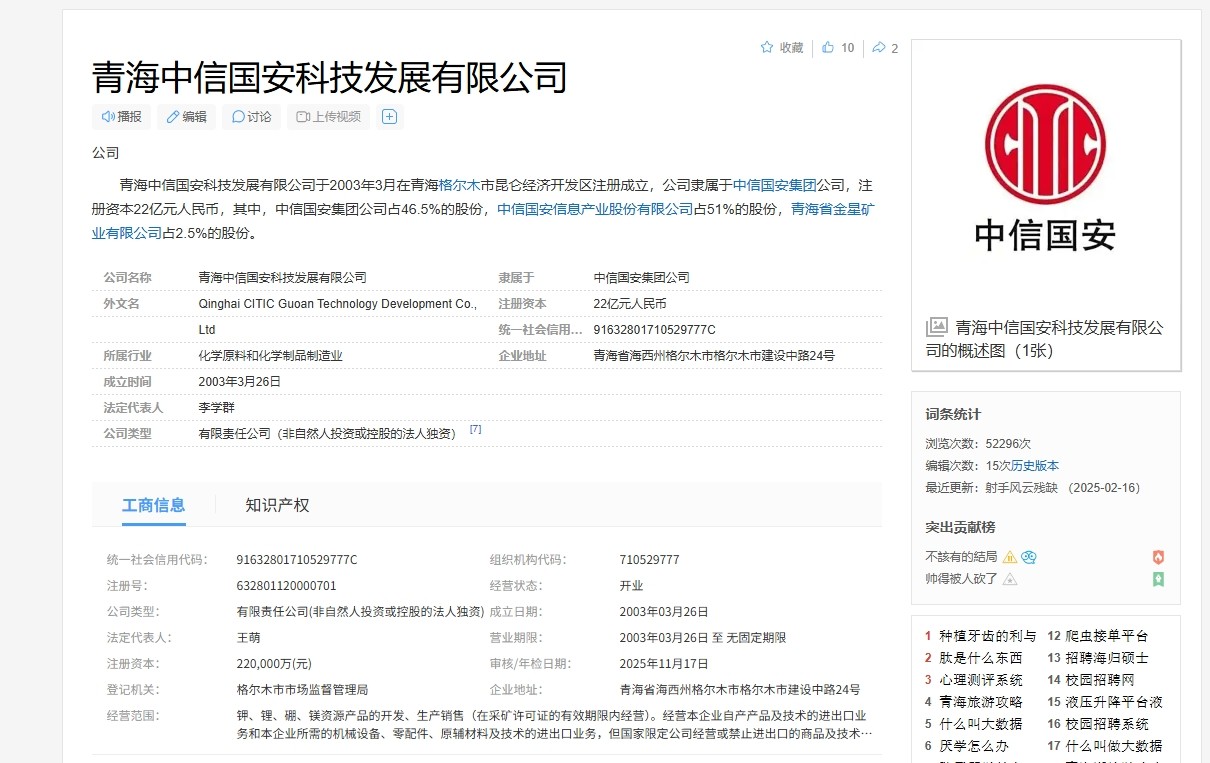Open hot item 校园招聘网
Viewport: 1210px width, 763px height.
1100,680
